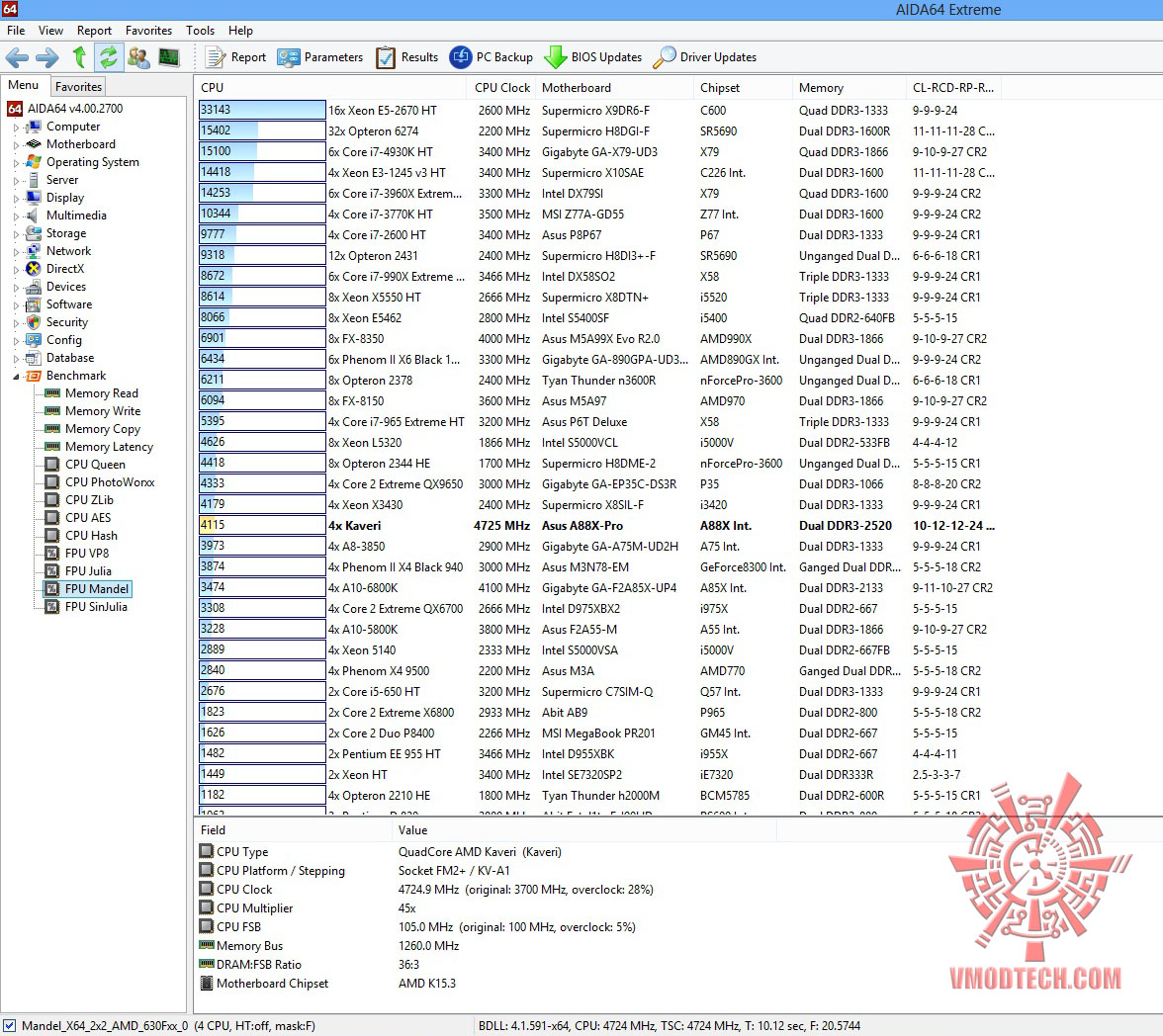The image size is (1163, 1036).
Task: Sort by the CPU Clock column header
Action: [x=502, y=88]
